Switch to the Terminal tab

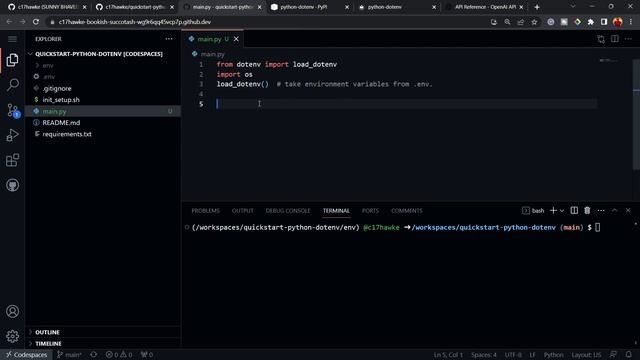[x=336, y=211]
